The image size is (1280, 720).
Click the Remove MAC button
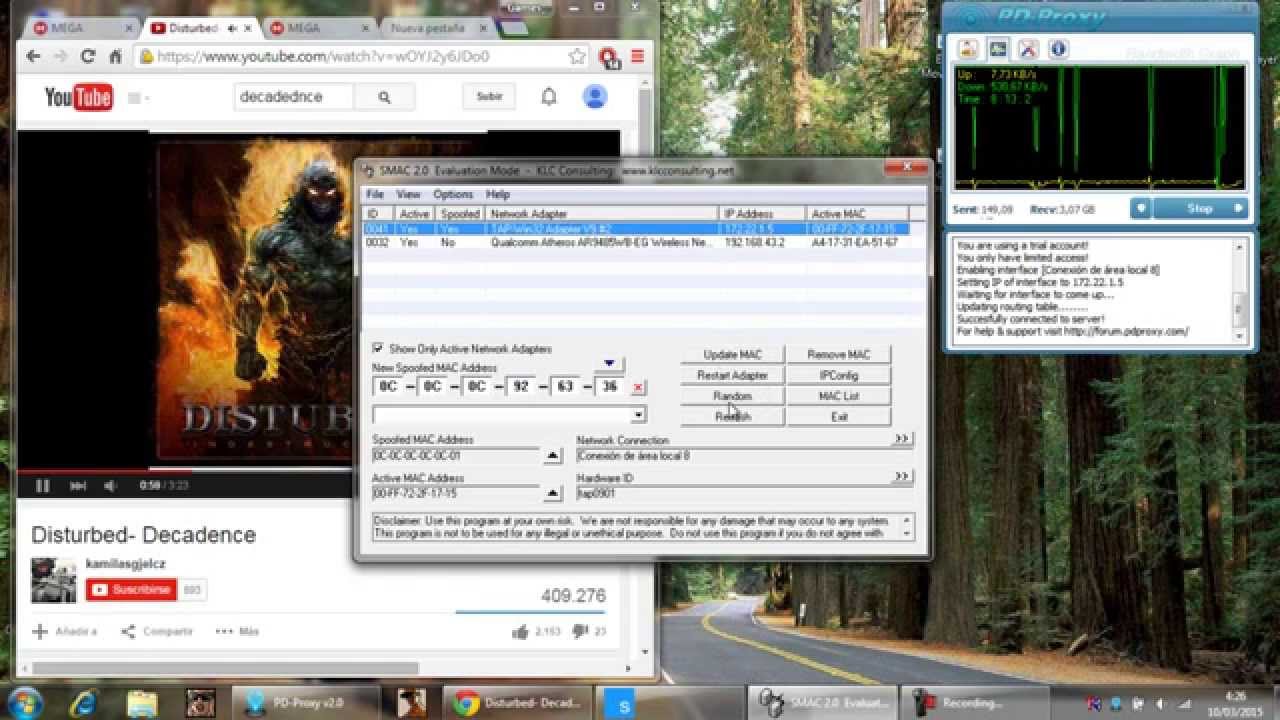pos(838,355)
